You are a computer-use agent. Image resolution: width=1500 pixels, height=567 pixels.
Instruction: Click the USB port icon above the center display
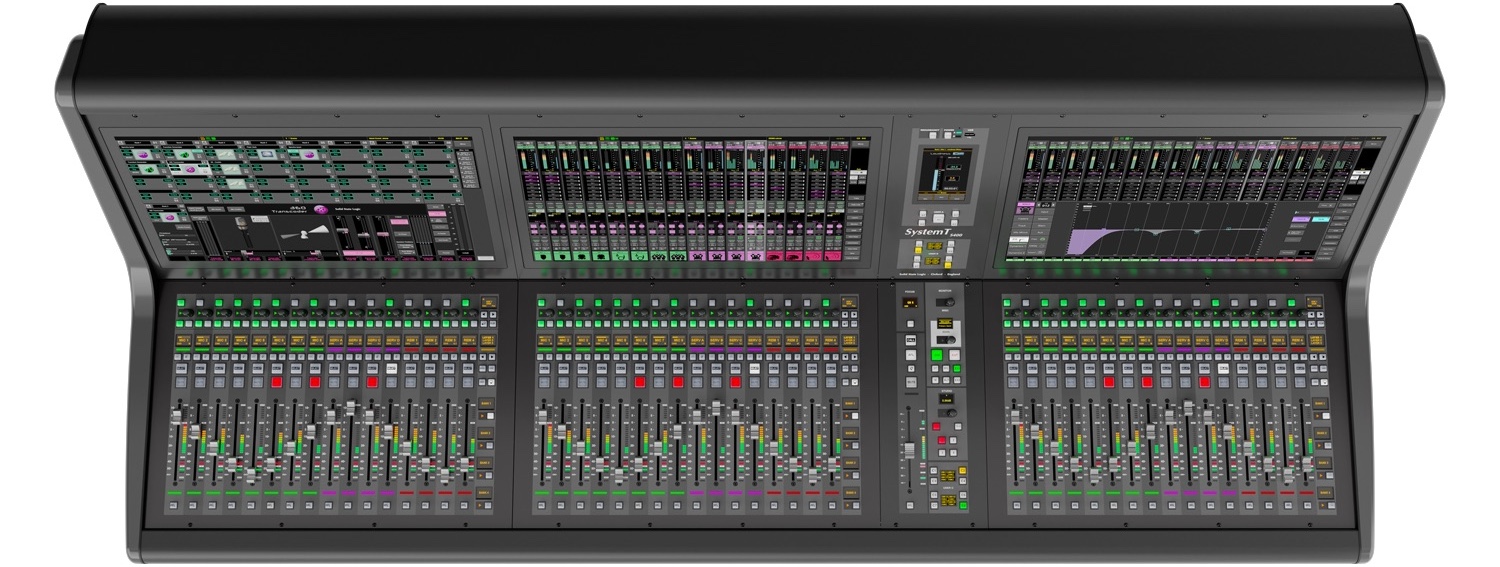tap(970, 133)
